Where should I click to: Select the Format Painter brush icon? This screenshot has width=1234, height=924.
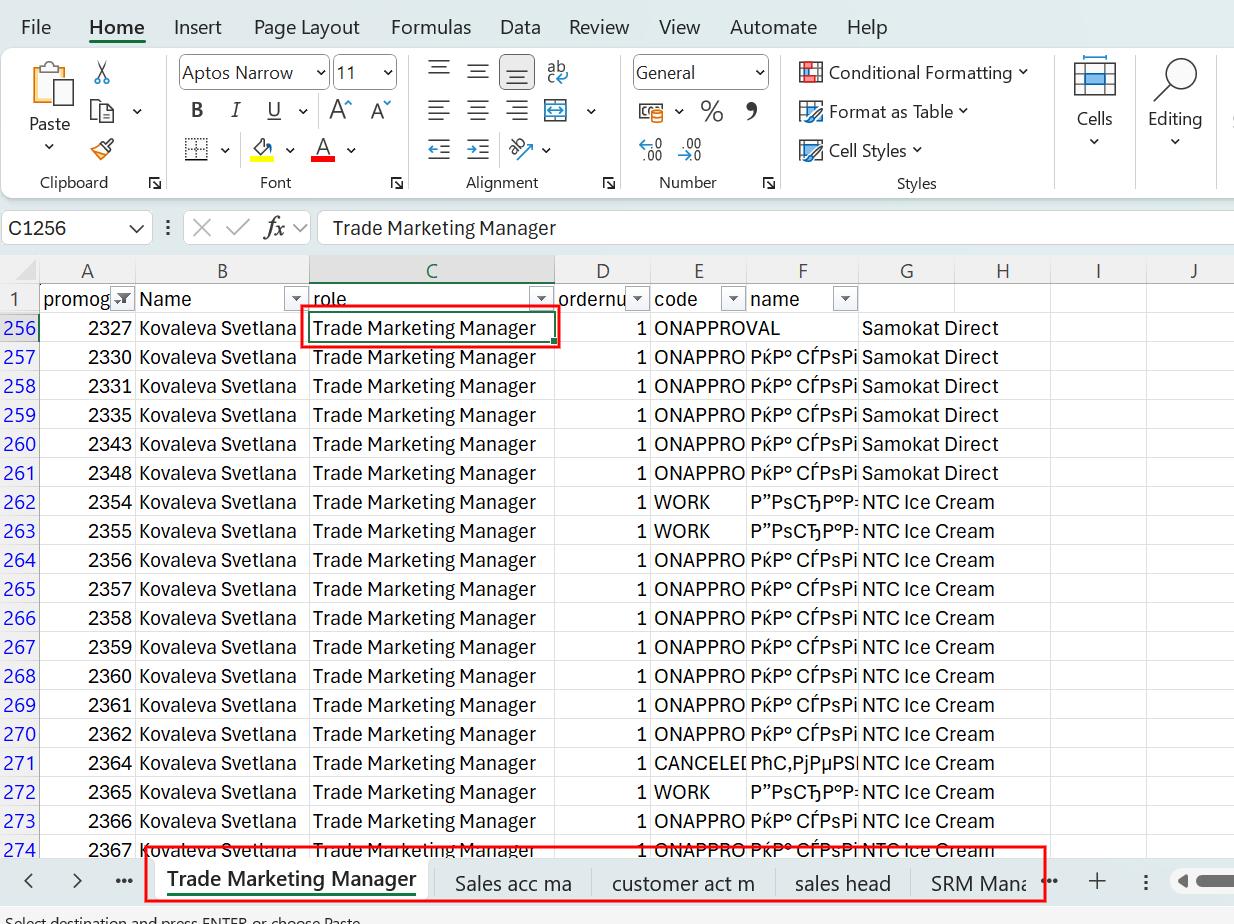click(x=102, y=150)
